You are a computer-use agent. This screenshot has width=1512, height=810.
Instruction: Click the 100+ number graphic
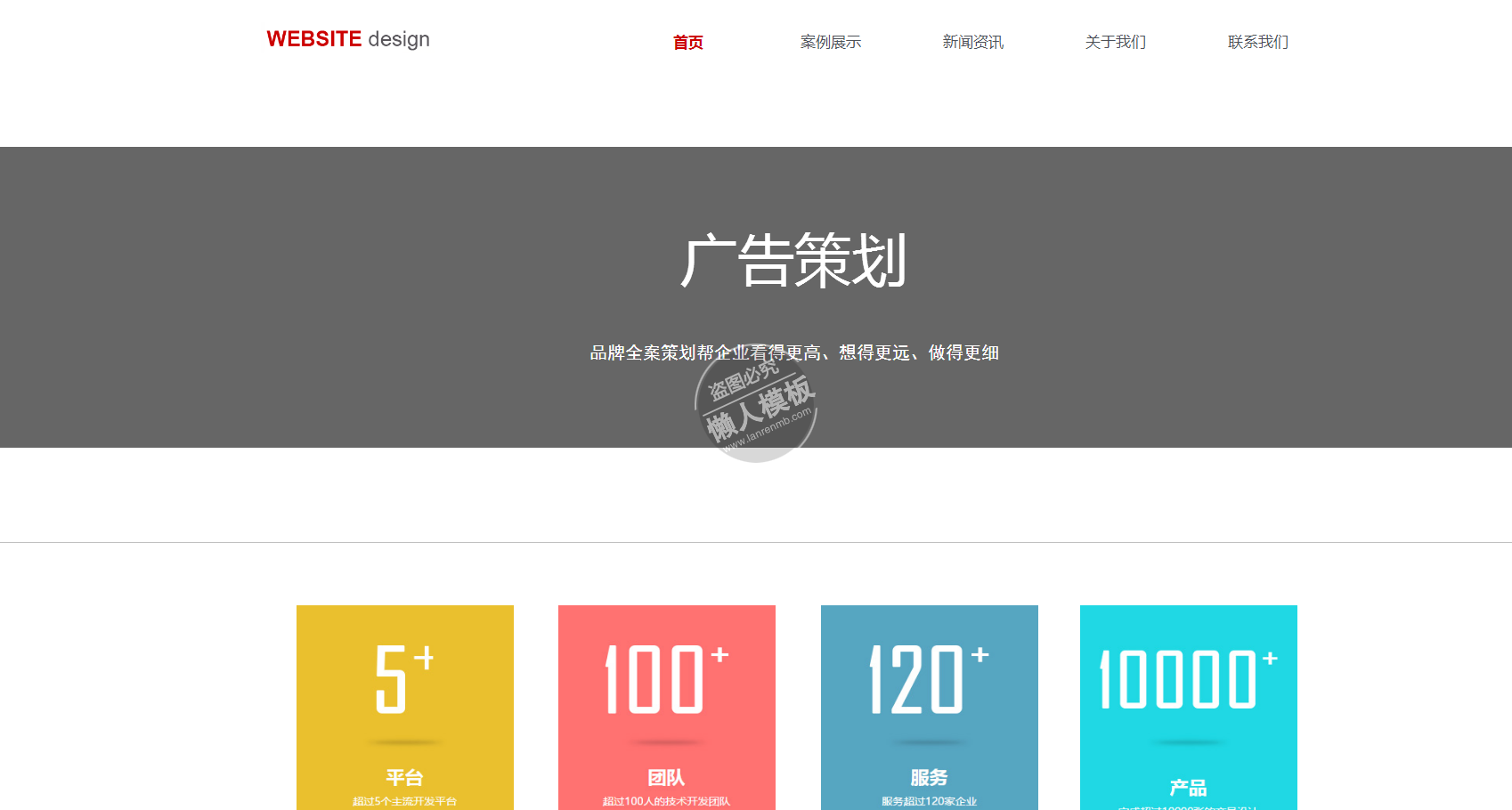pos(666,679)
